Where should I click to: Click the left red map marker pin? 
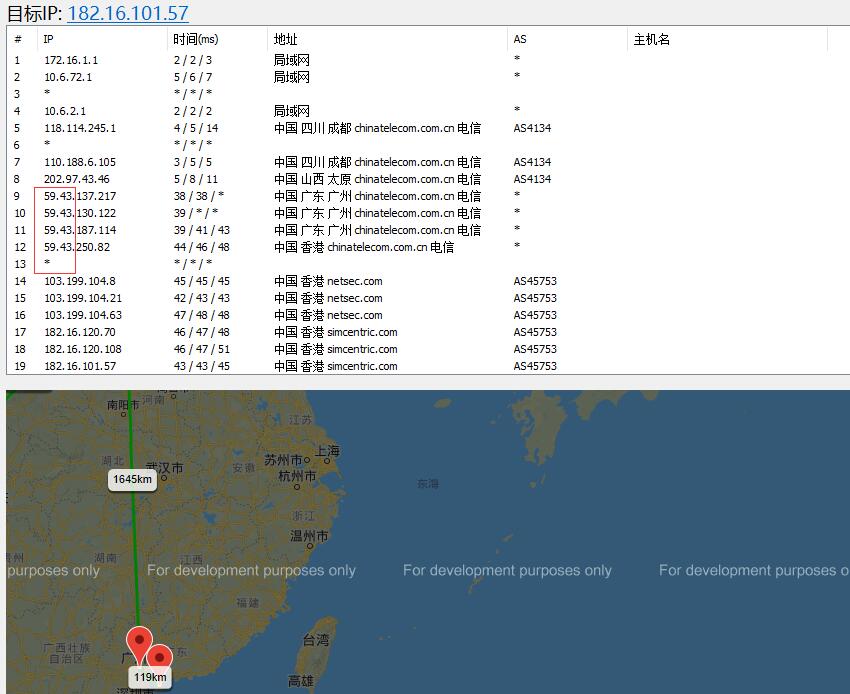click(x=139, y=644)
